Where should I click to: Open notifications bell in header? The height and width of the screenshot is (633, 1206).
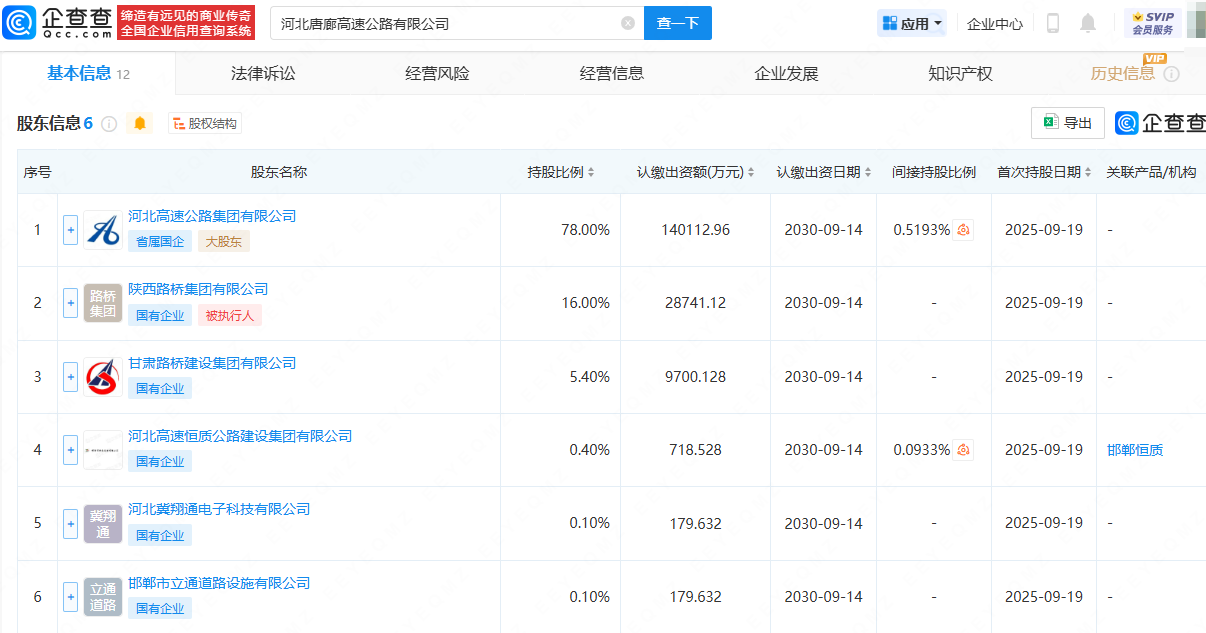(1088, 23)
